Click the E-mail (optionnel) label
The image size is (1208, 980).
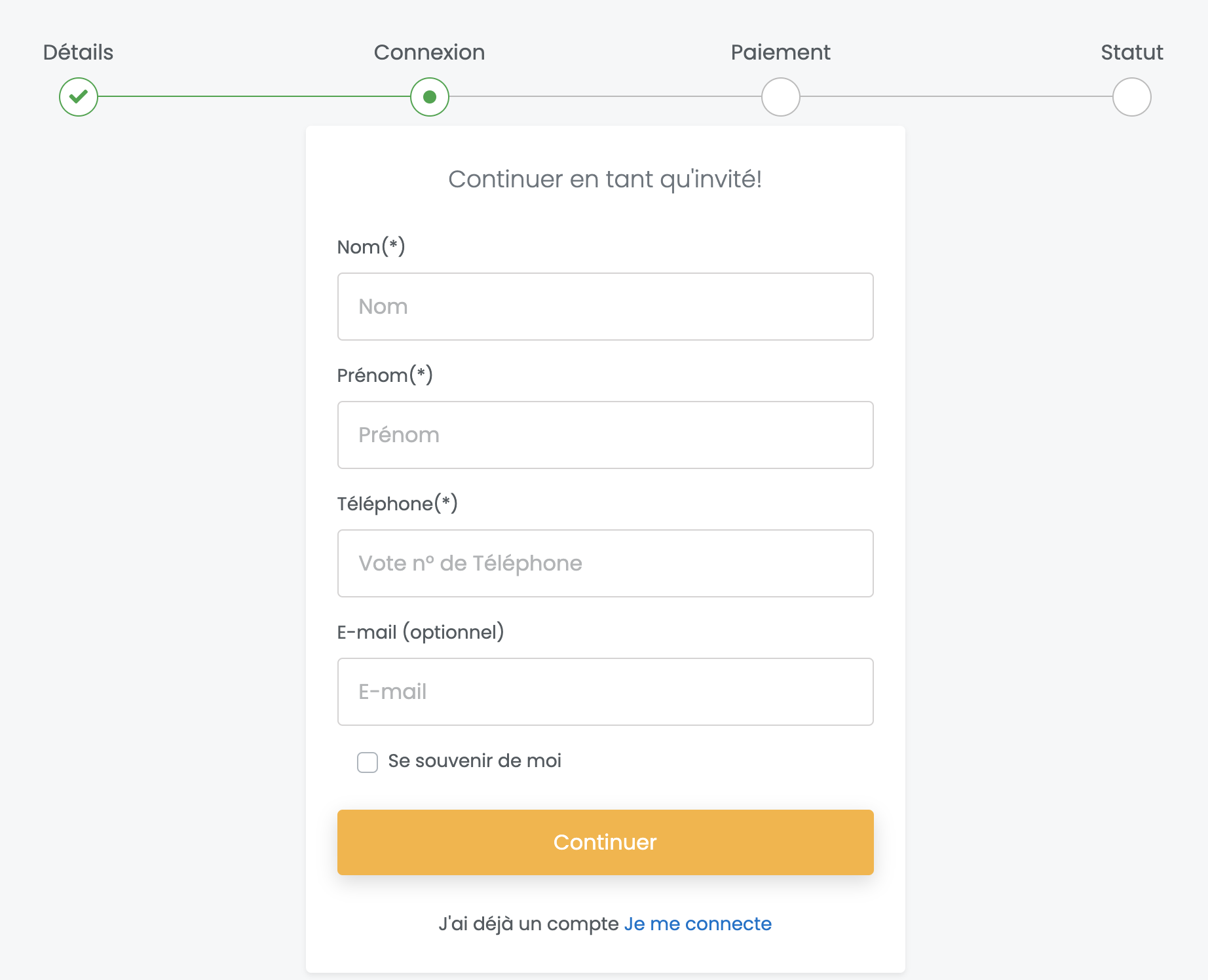pyautogui.click(x=421, y=632)
